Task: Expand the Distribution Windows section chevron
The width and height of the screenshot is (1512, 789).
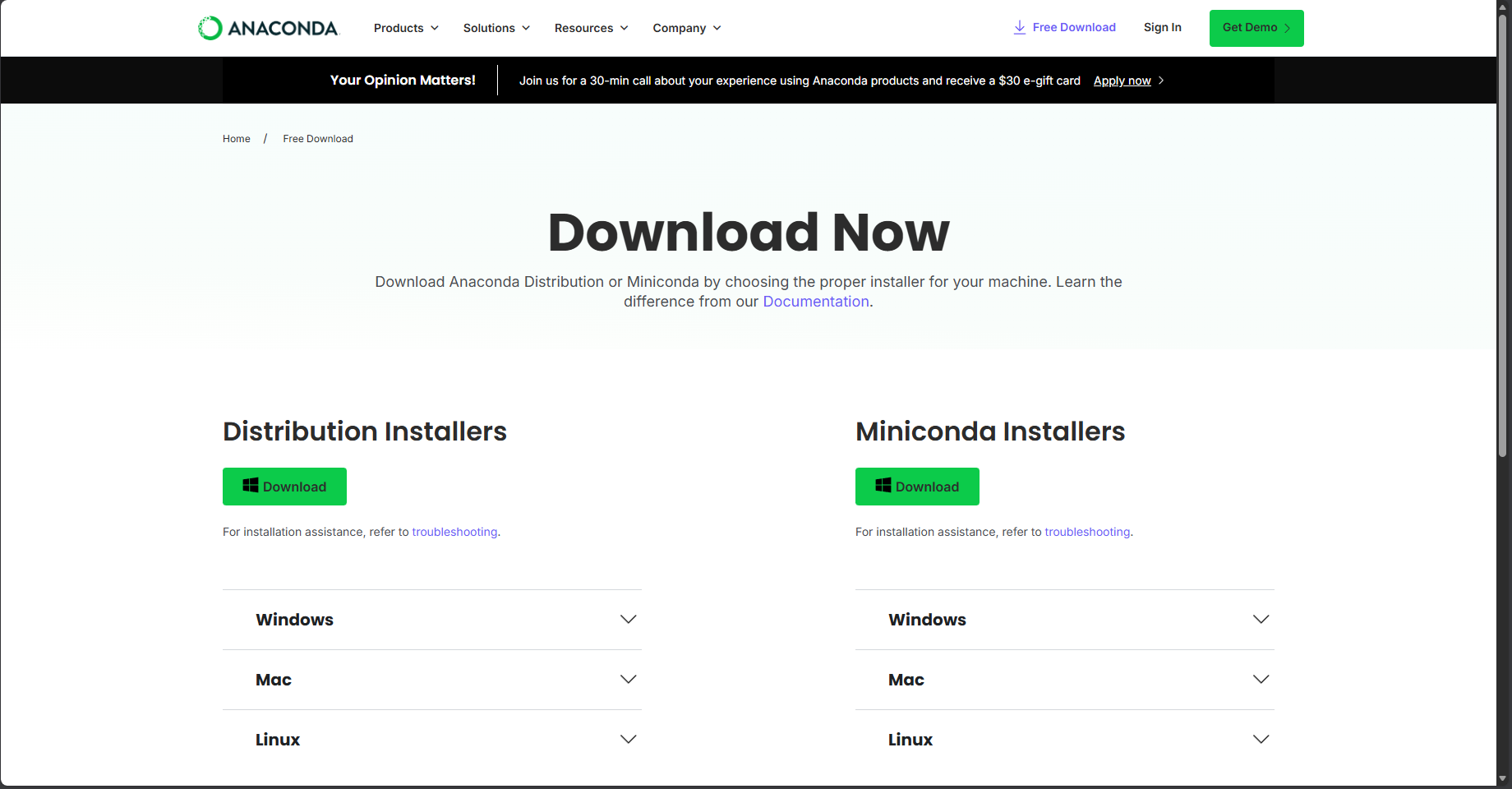Action: [x=629, y=620]
